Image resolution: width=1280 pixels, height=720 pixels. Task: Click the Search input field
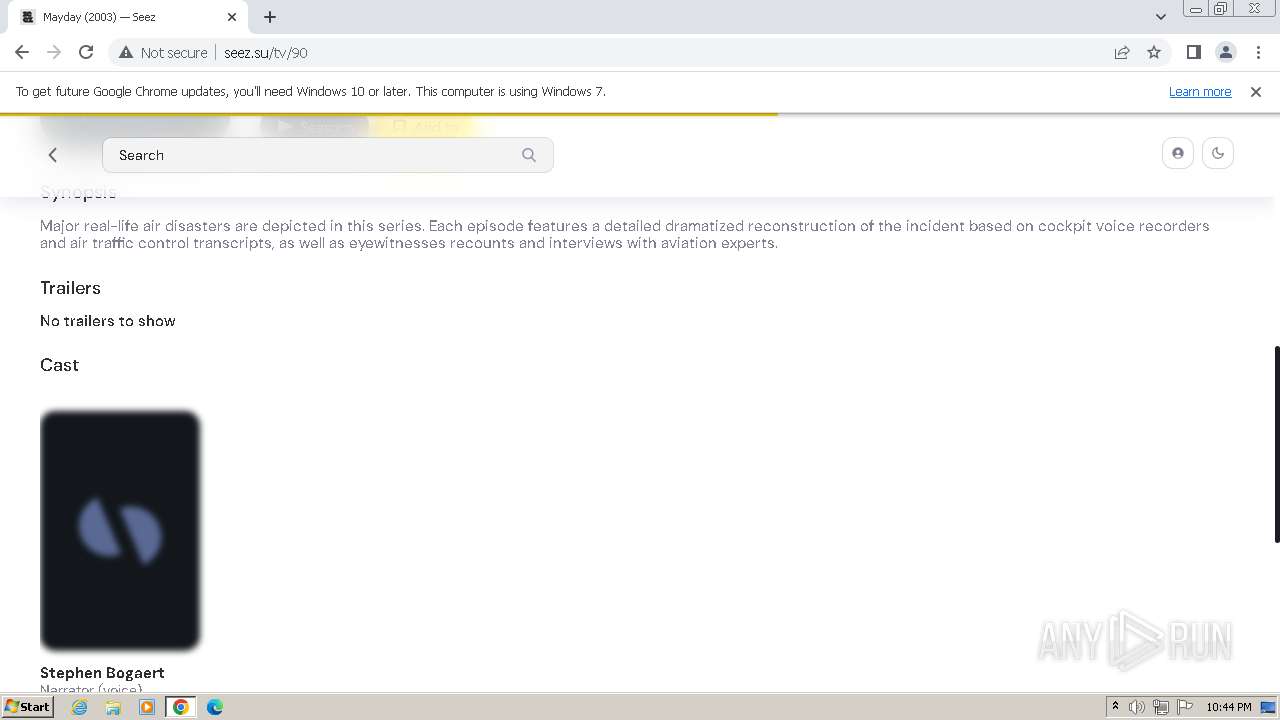(x=328, y=155)
